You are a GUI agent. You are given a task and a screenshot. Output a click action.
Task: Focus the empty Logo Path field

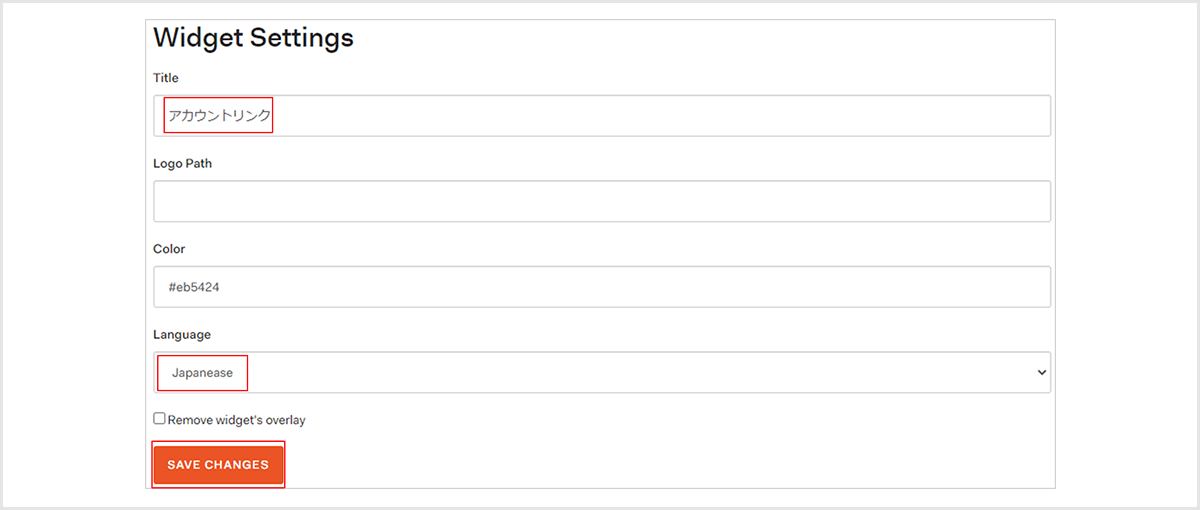coord(601,201)
